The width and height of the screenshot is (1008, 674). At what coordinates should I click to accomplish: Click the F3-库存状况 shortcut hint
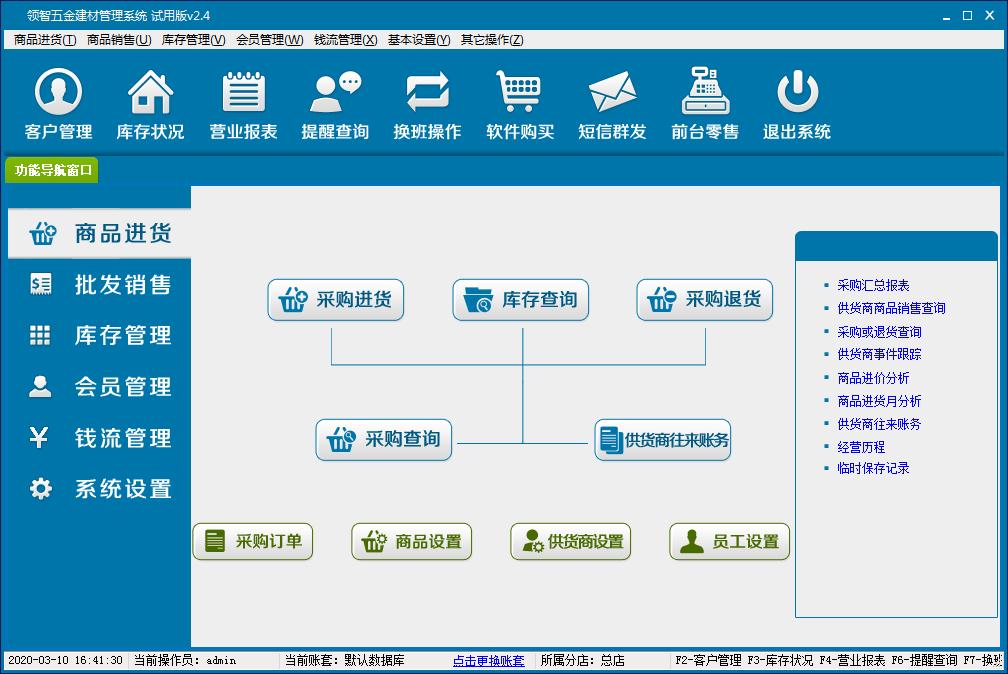[x=780, y=660]
